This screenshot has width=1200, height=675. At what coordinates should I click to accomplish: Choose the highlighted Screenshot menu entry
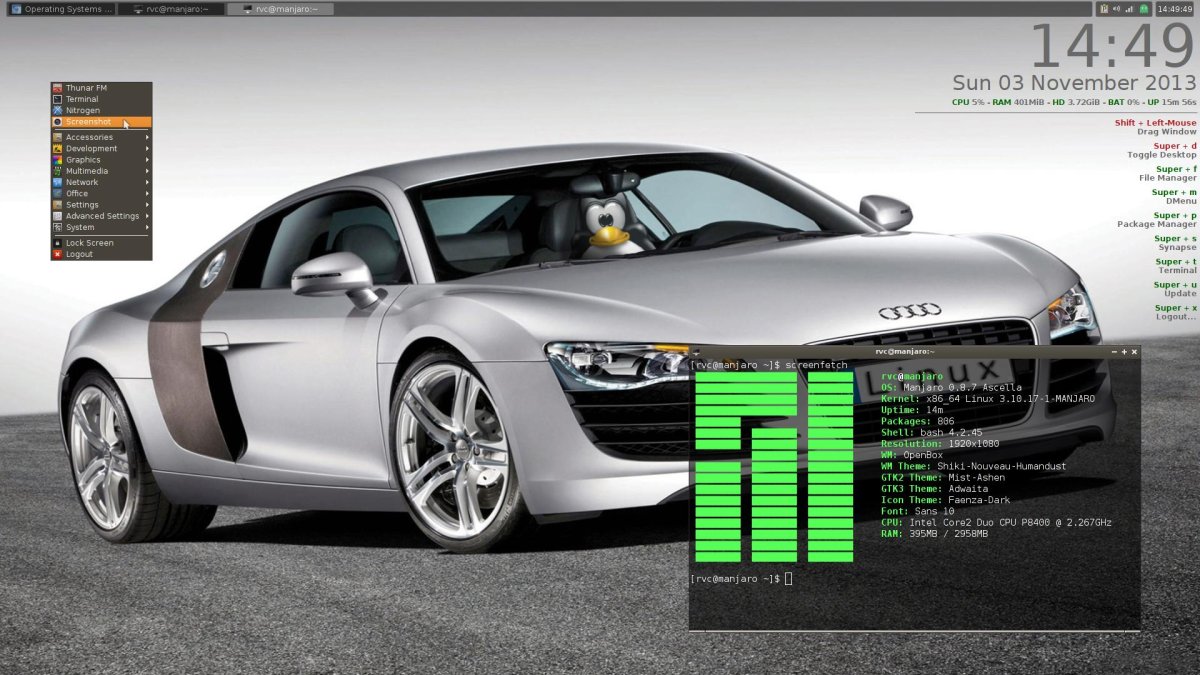tap(101, 122)
